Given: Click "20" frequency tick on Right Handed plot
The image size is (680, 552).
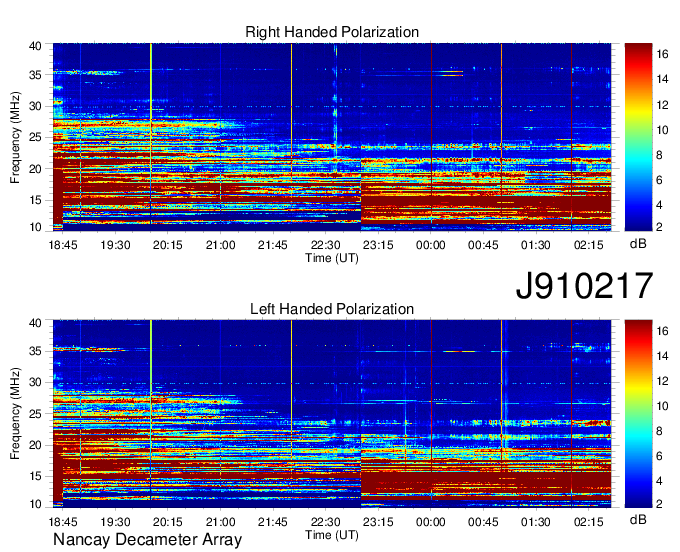Looking at the screenshot, I should (x=36, y=169).
